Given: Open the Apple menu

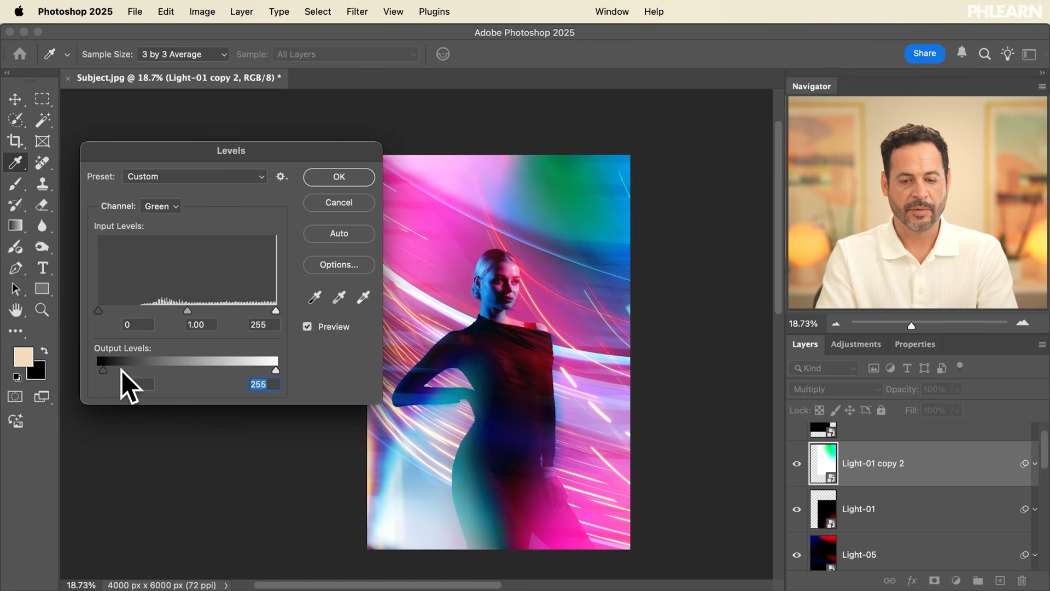Looking at the screenshot, I should click(19, 11).
